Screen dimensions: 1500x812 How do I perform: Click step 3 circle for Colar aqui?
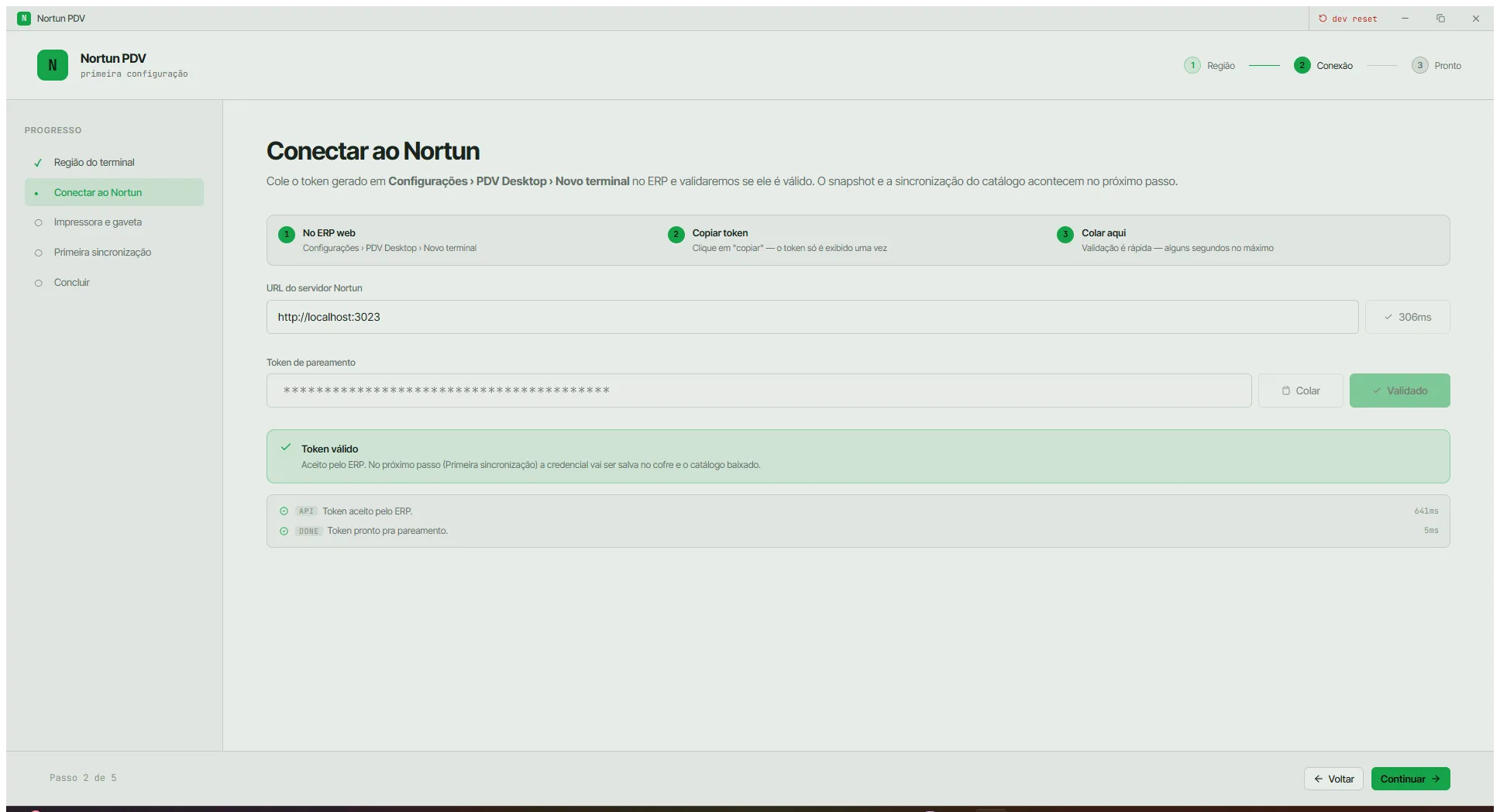[1065, 234]
